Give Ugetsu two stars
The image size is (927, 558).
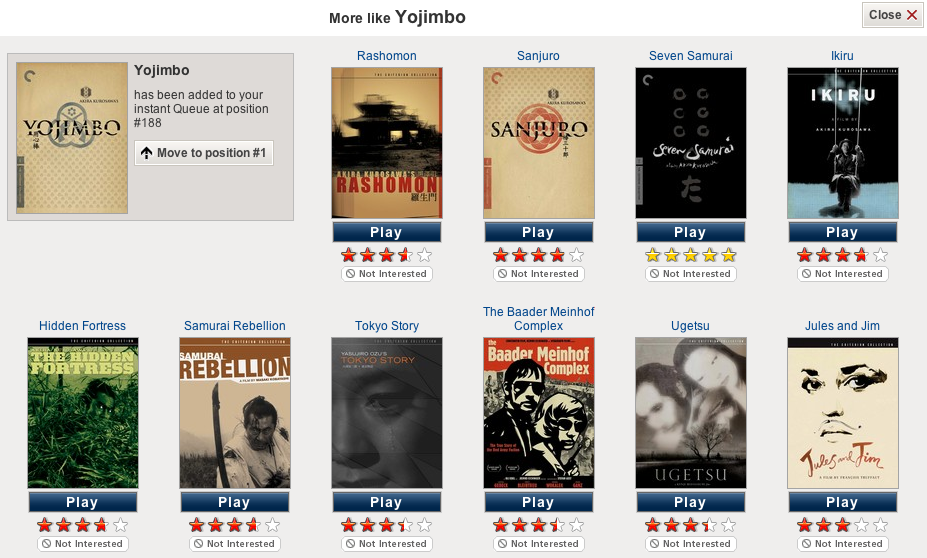672,525
